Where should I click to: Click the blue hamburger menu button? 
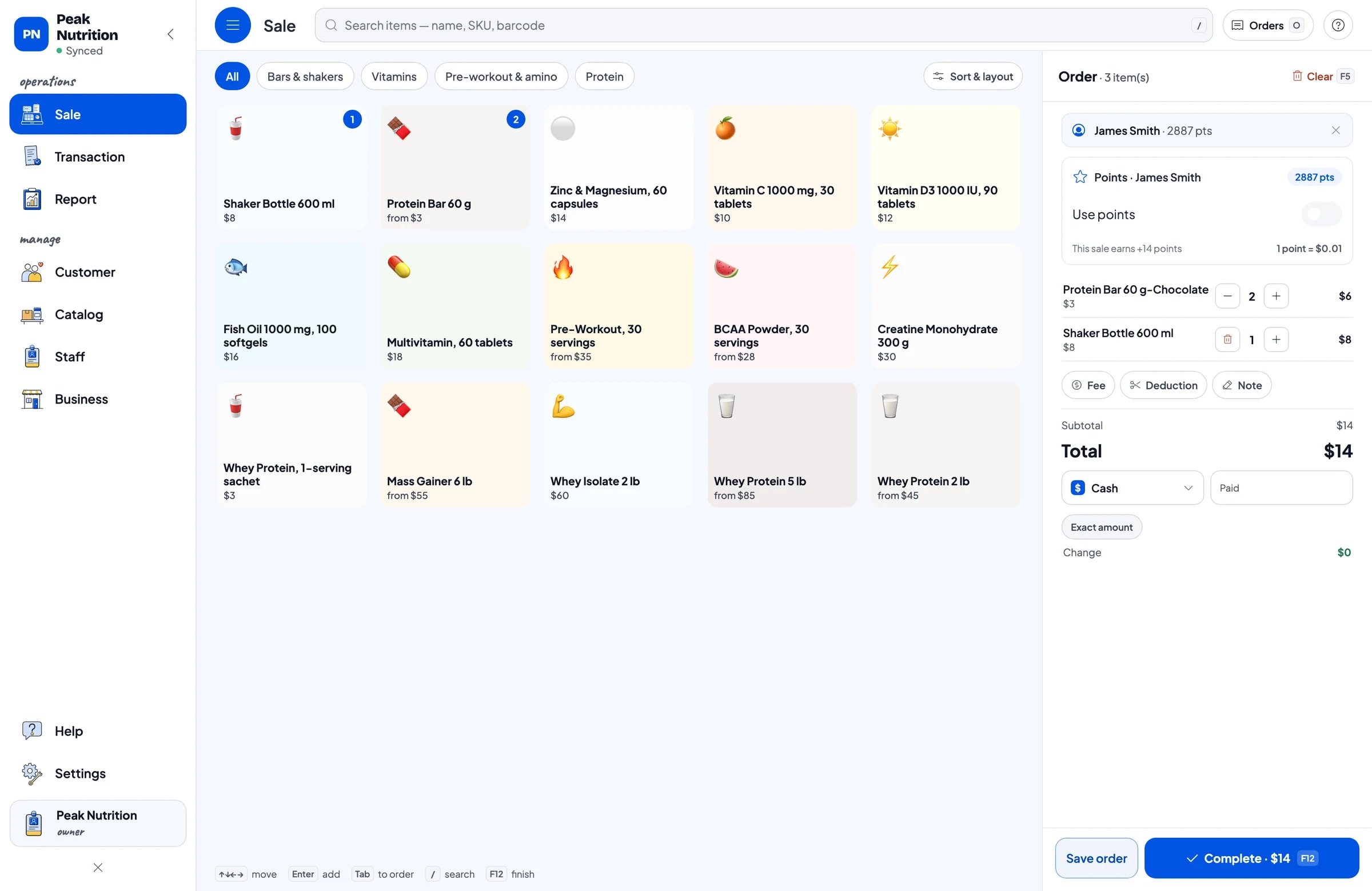pos(232,25)
